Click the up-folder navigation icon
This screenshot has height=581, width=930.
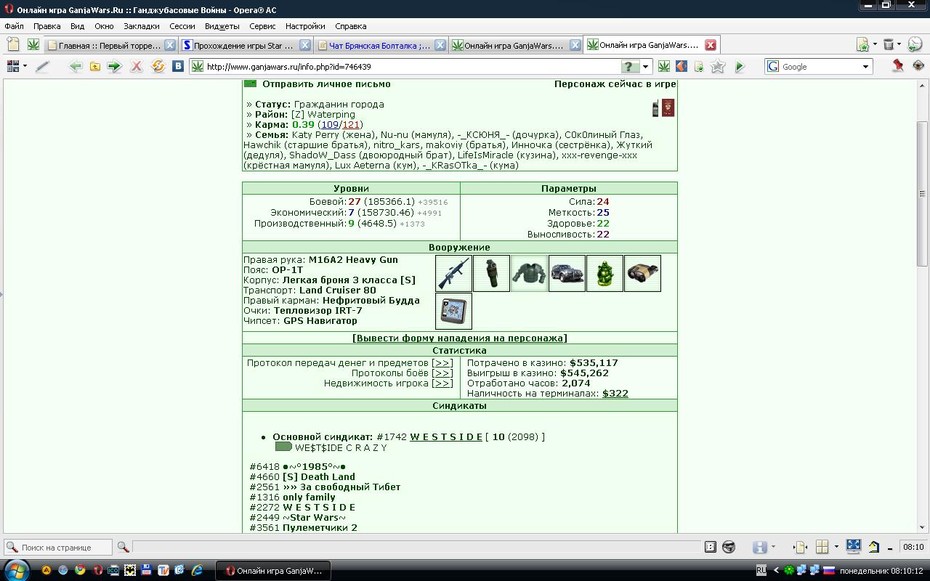(x=95, y=66)
